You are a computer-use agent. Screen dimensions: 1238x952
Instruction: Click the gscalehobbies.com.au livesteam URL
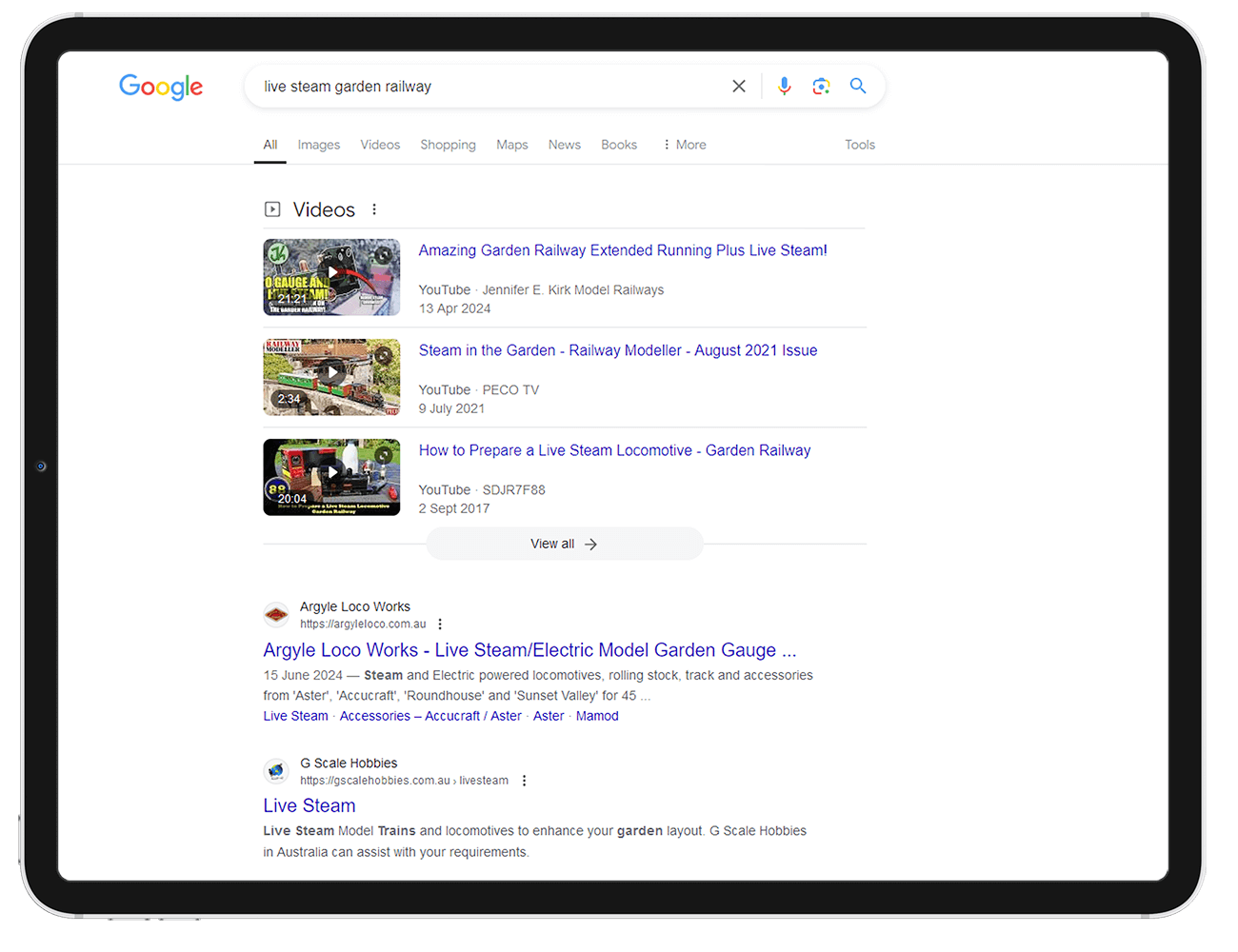click(404, 781)
